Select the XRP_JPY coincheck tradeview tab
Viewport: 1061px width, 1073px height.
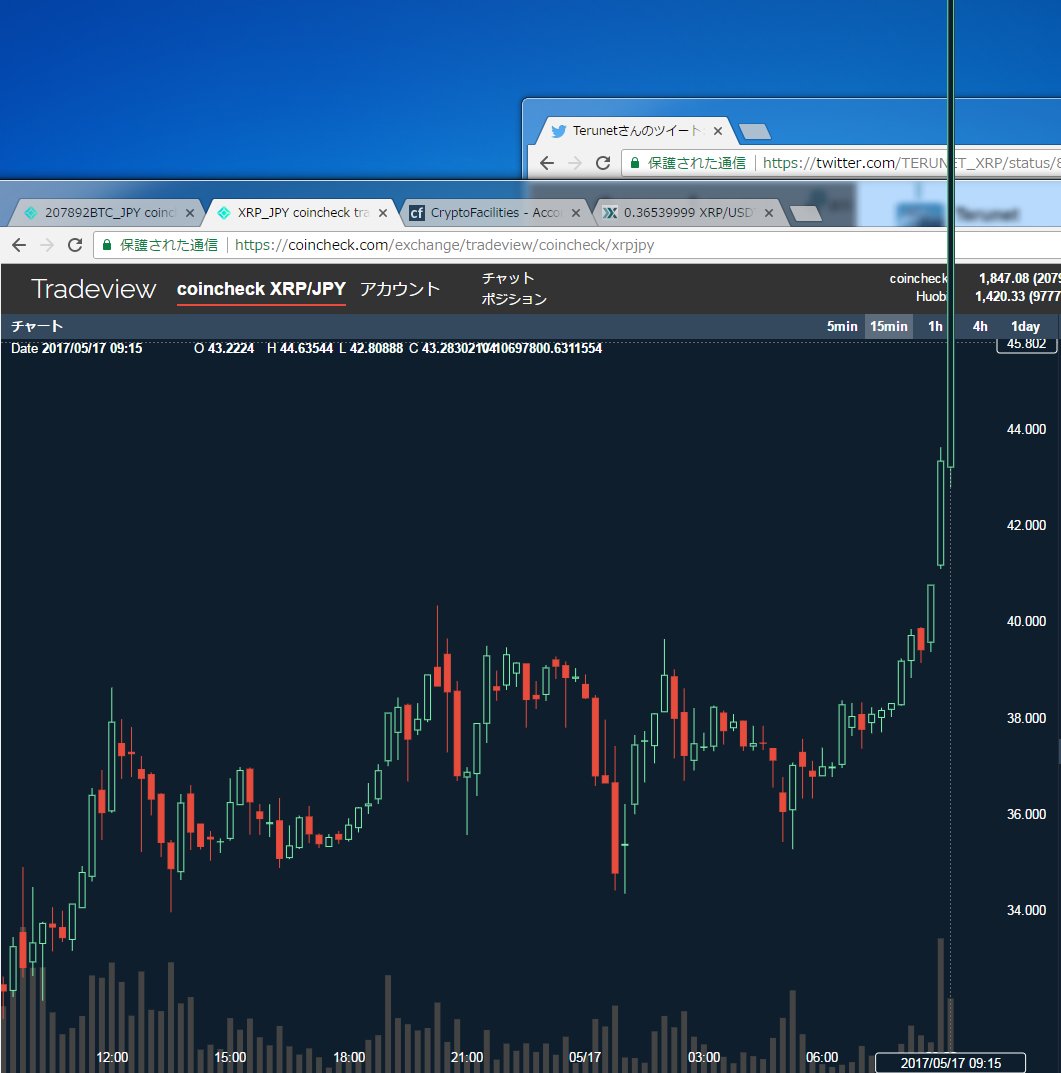(301, 213)
